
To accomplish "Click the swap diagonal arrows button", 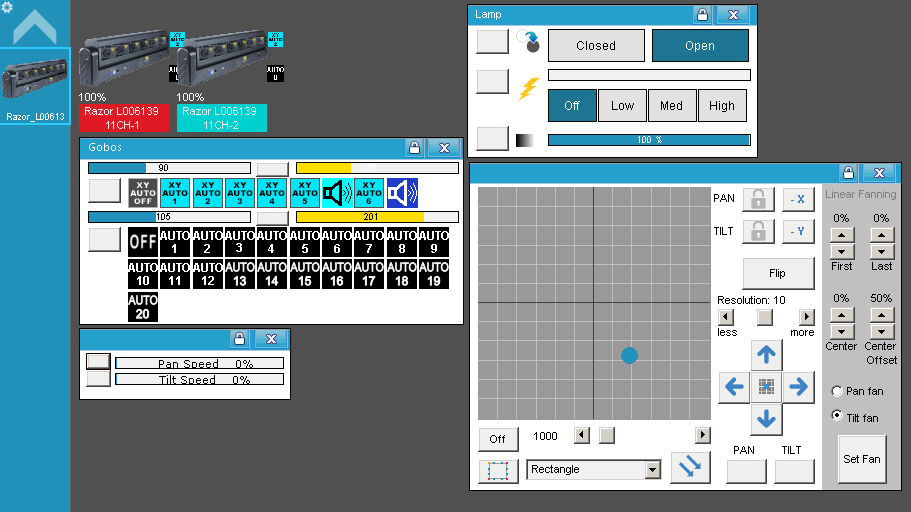I will click(690, 467).
